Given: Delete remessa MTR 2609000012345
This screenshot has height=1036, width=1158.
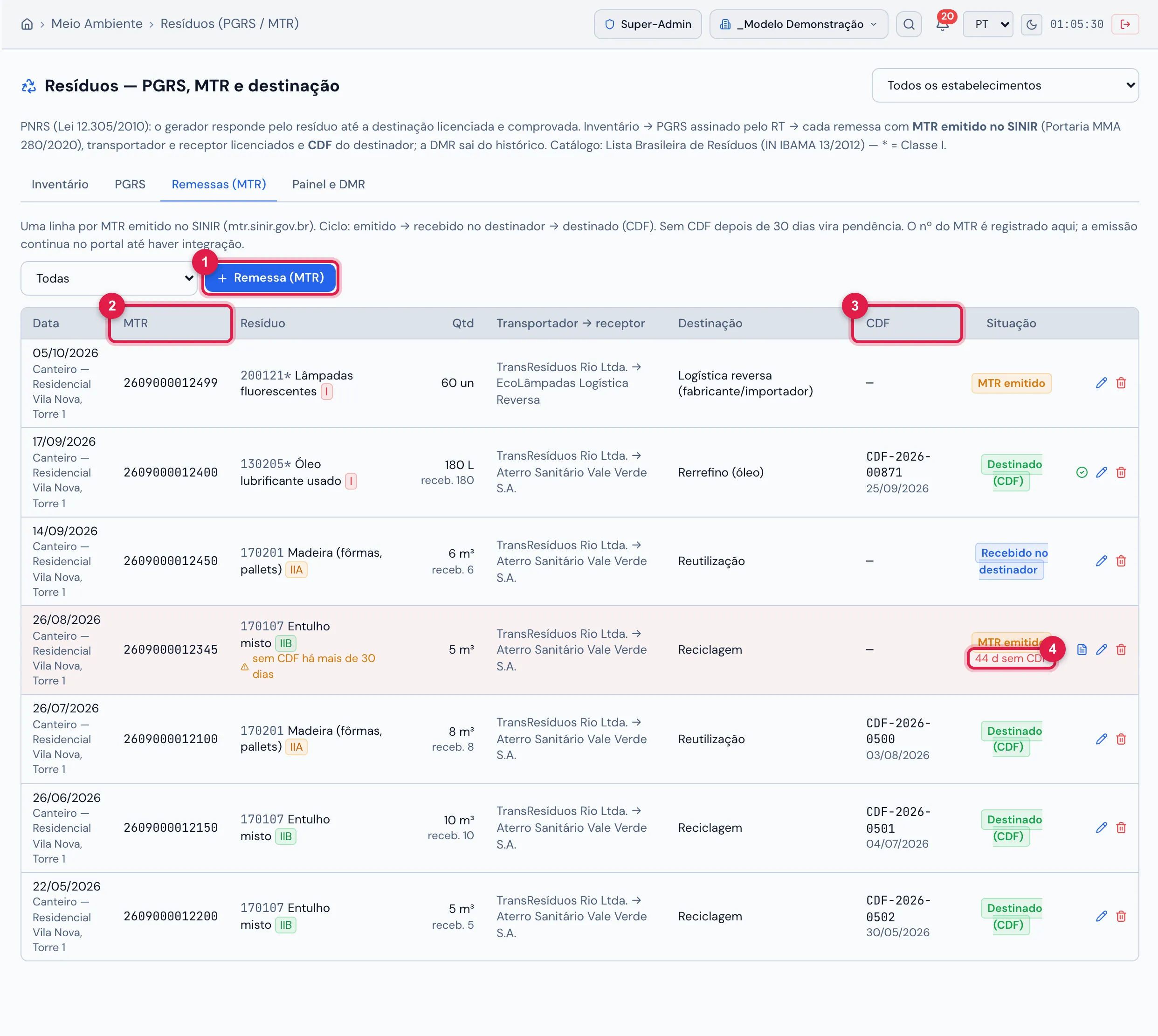Looking at the screenshot, I should 1121,649.
